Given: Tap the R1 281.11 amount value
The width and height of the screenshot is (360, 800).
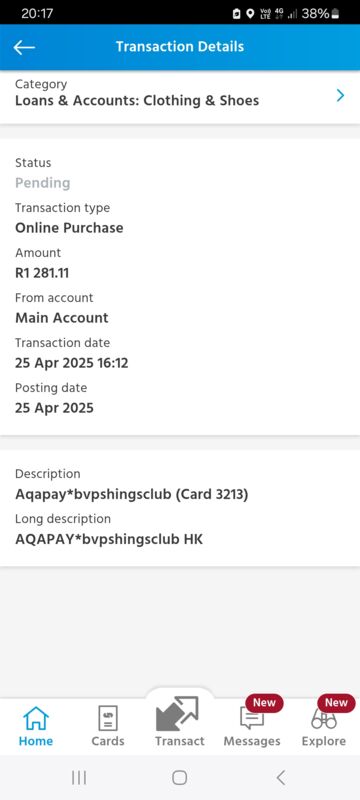Looking at the screenshot, I should pos(42,273).
